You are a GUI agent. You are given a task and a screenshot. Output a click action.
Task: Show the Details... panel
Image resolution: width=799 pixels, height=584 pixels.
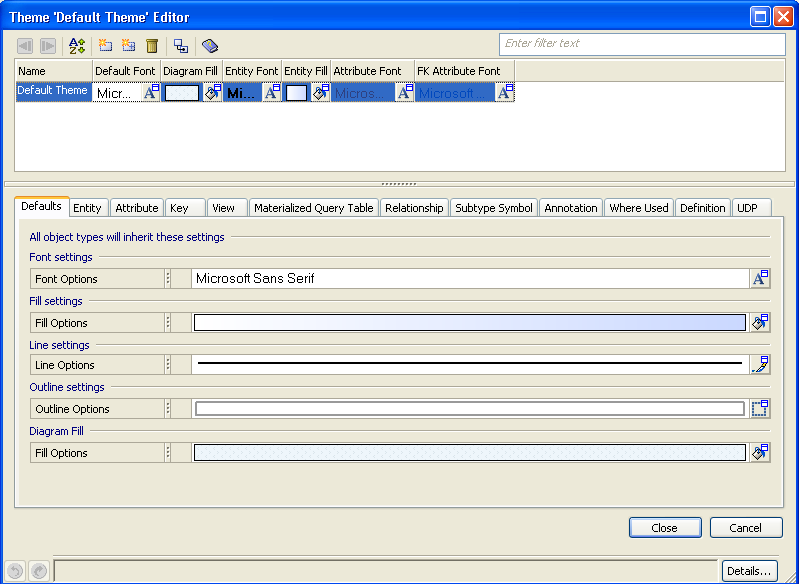coord(749,571)
